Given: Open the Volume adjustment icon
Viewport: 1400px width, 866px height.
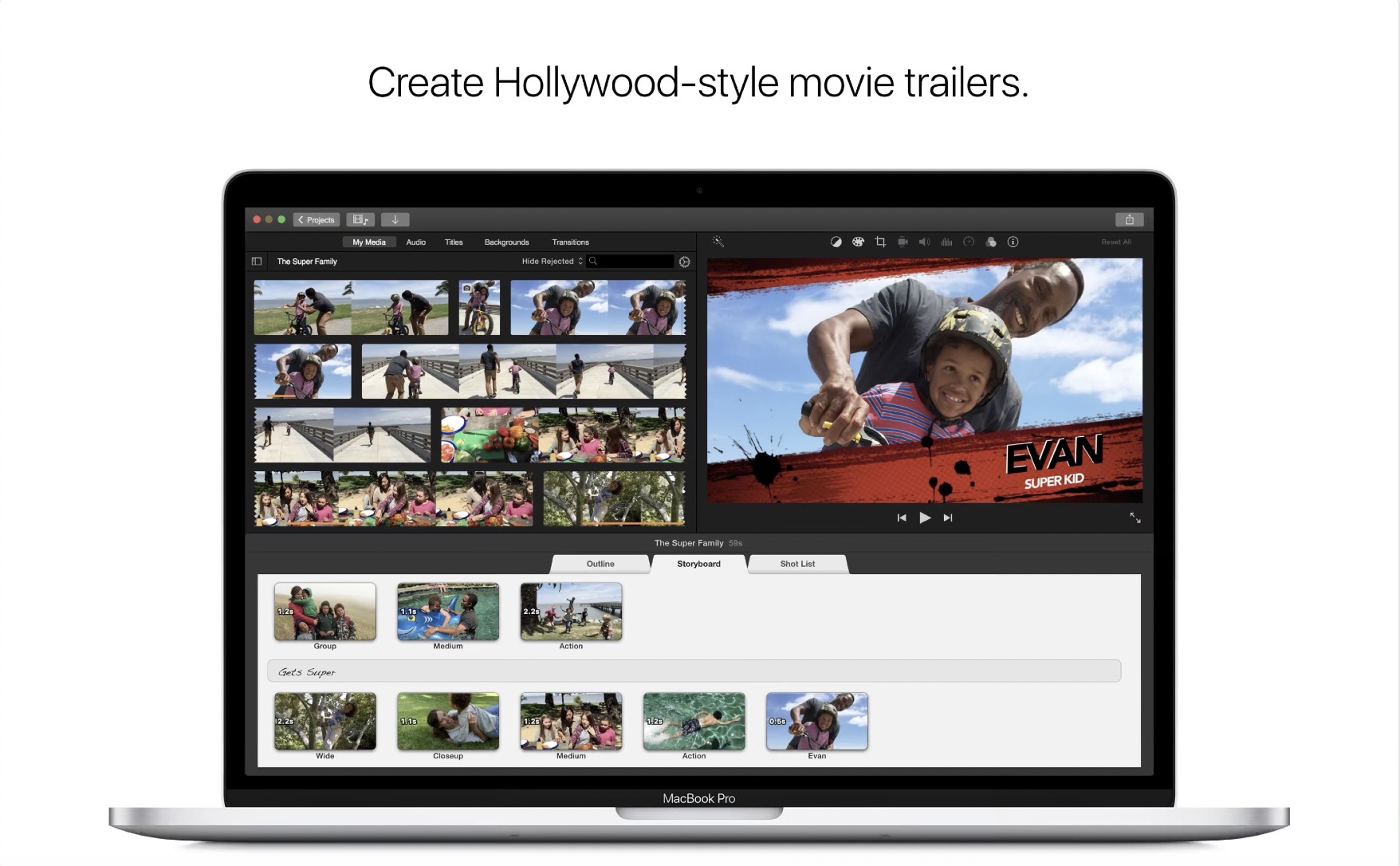Looking at the screenshot, I should 924,242.
